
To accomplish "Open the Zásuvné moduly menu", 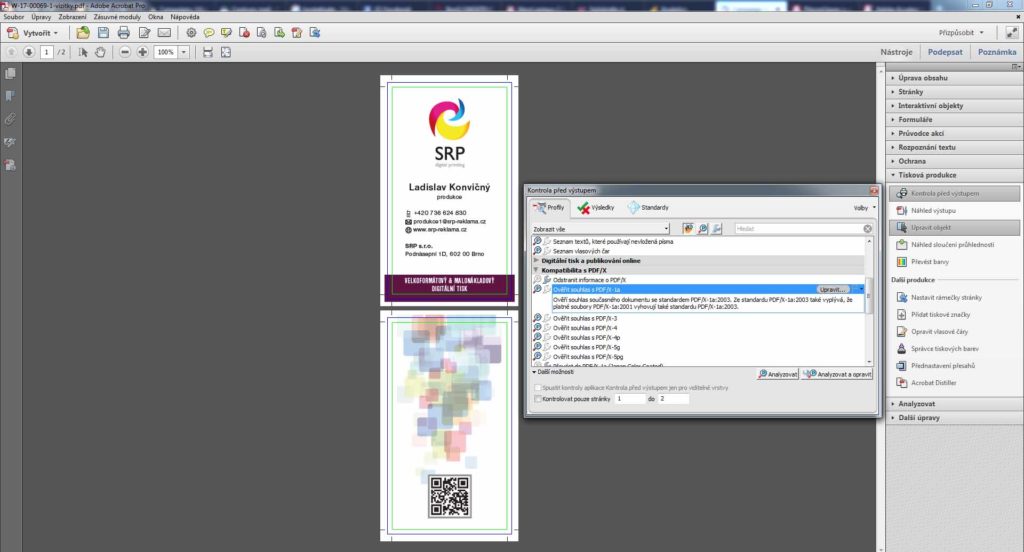I will click(117, 17).
